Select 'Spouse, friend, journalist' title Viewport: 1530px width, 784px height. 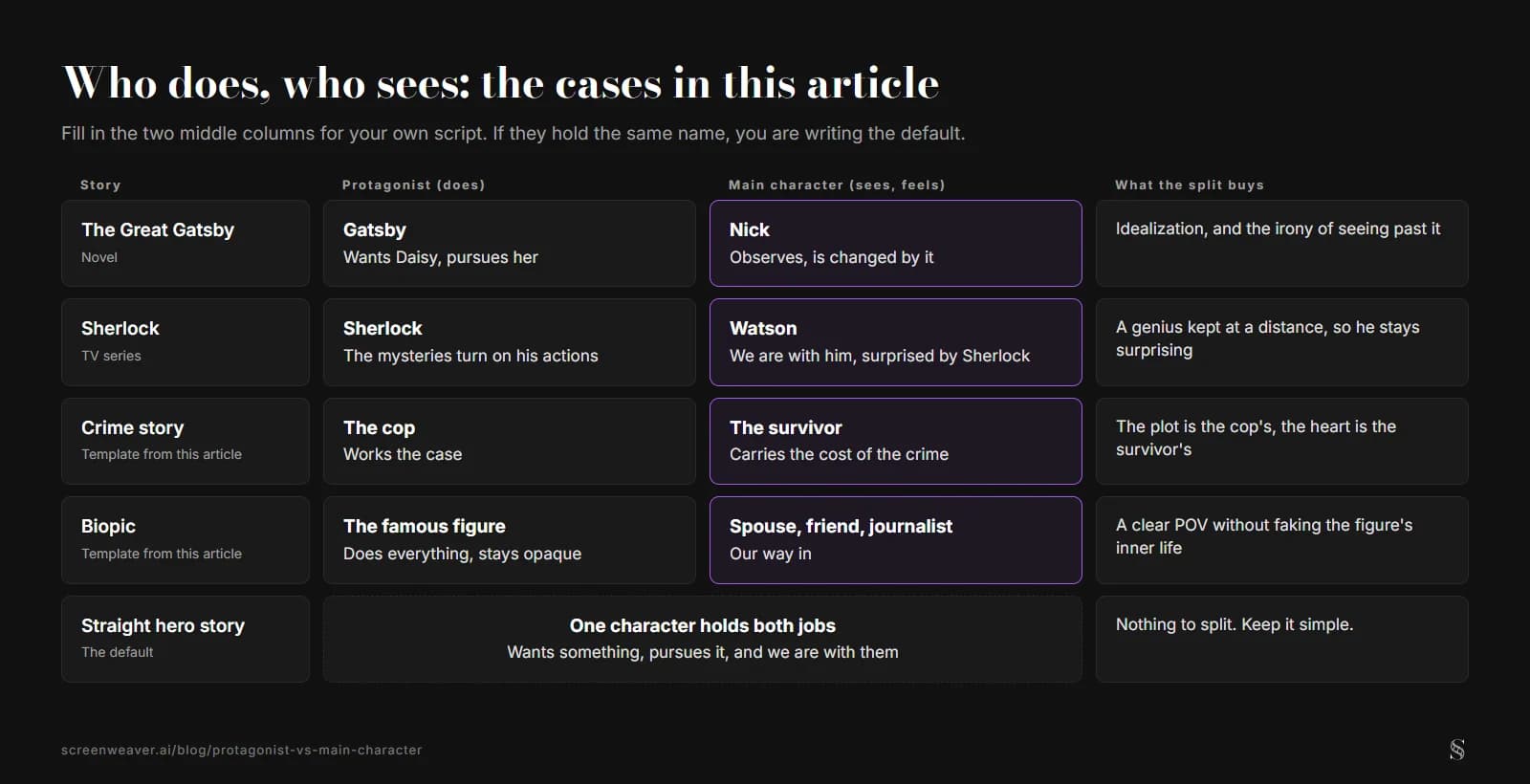click(x=841, y=526)
